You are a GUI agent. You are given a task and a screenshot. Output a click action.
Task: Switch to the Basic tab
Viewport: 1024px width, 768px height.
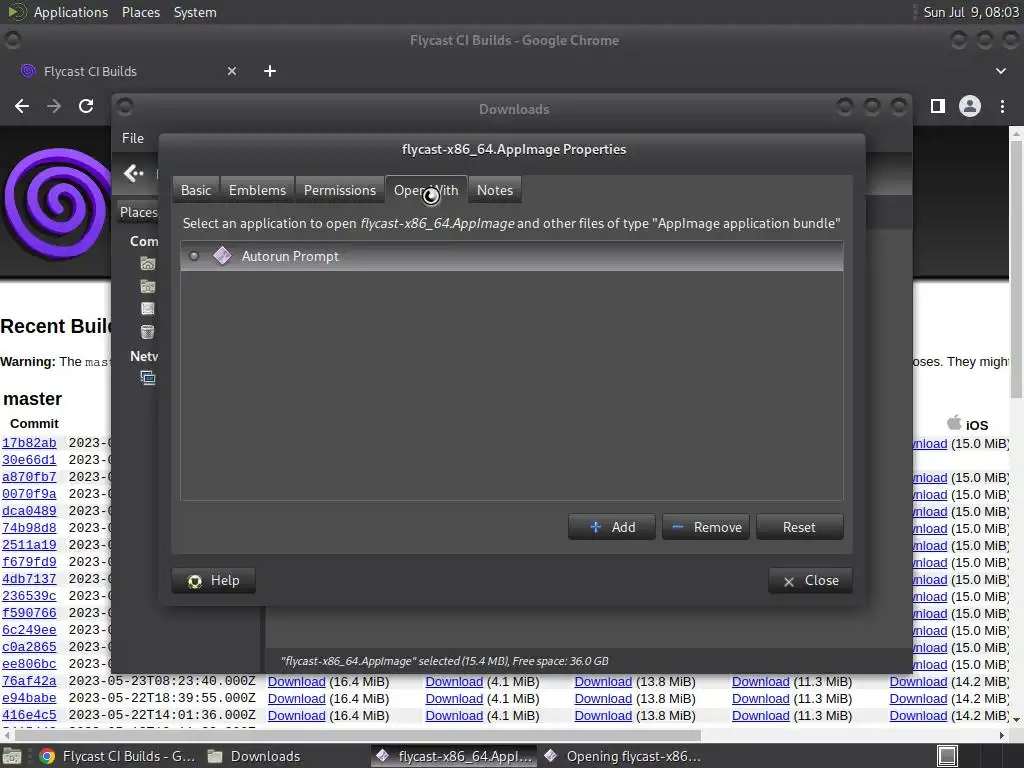click(x=196, y=190)
